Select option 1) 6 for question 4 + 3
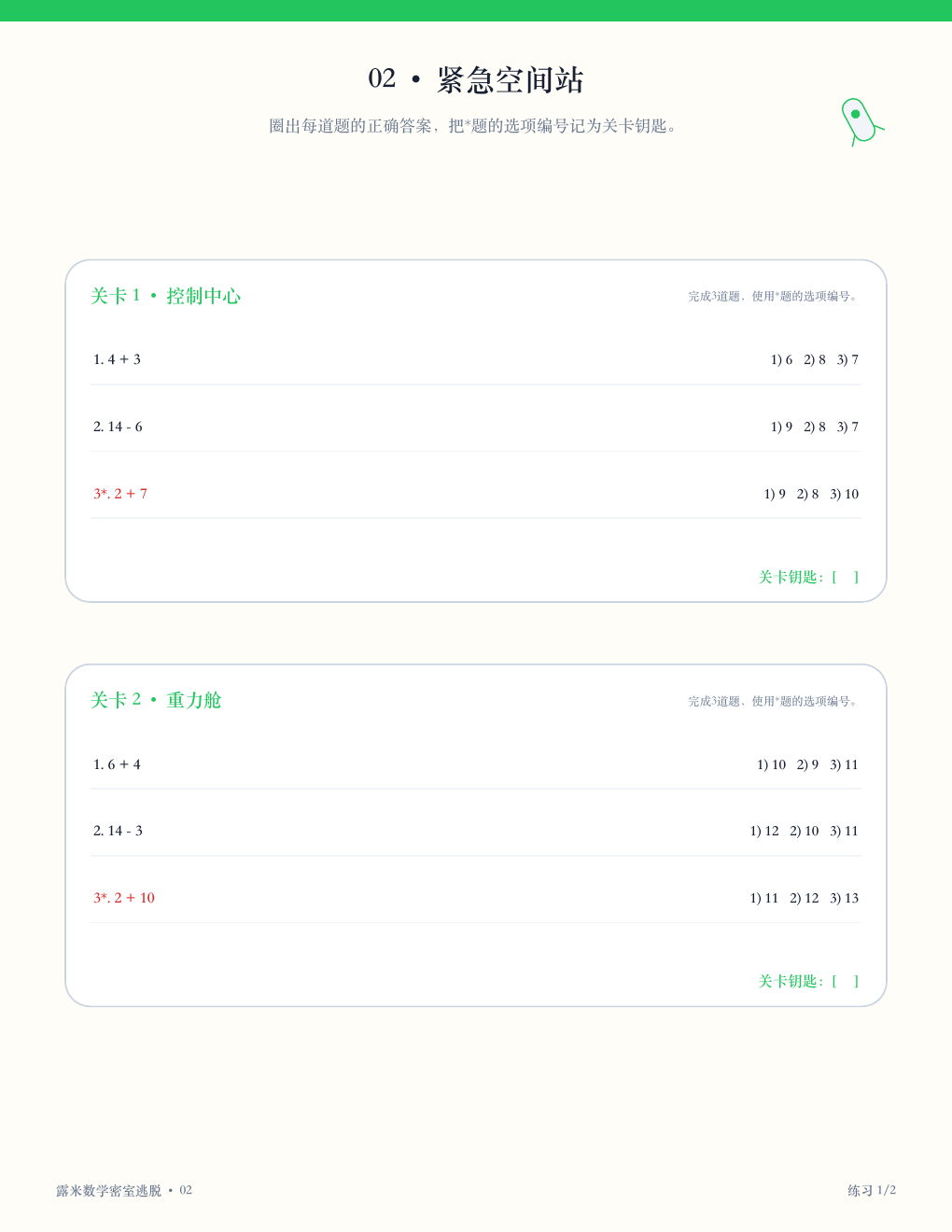This screenshot has height=1232, width=952. pos(781,359)
